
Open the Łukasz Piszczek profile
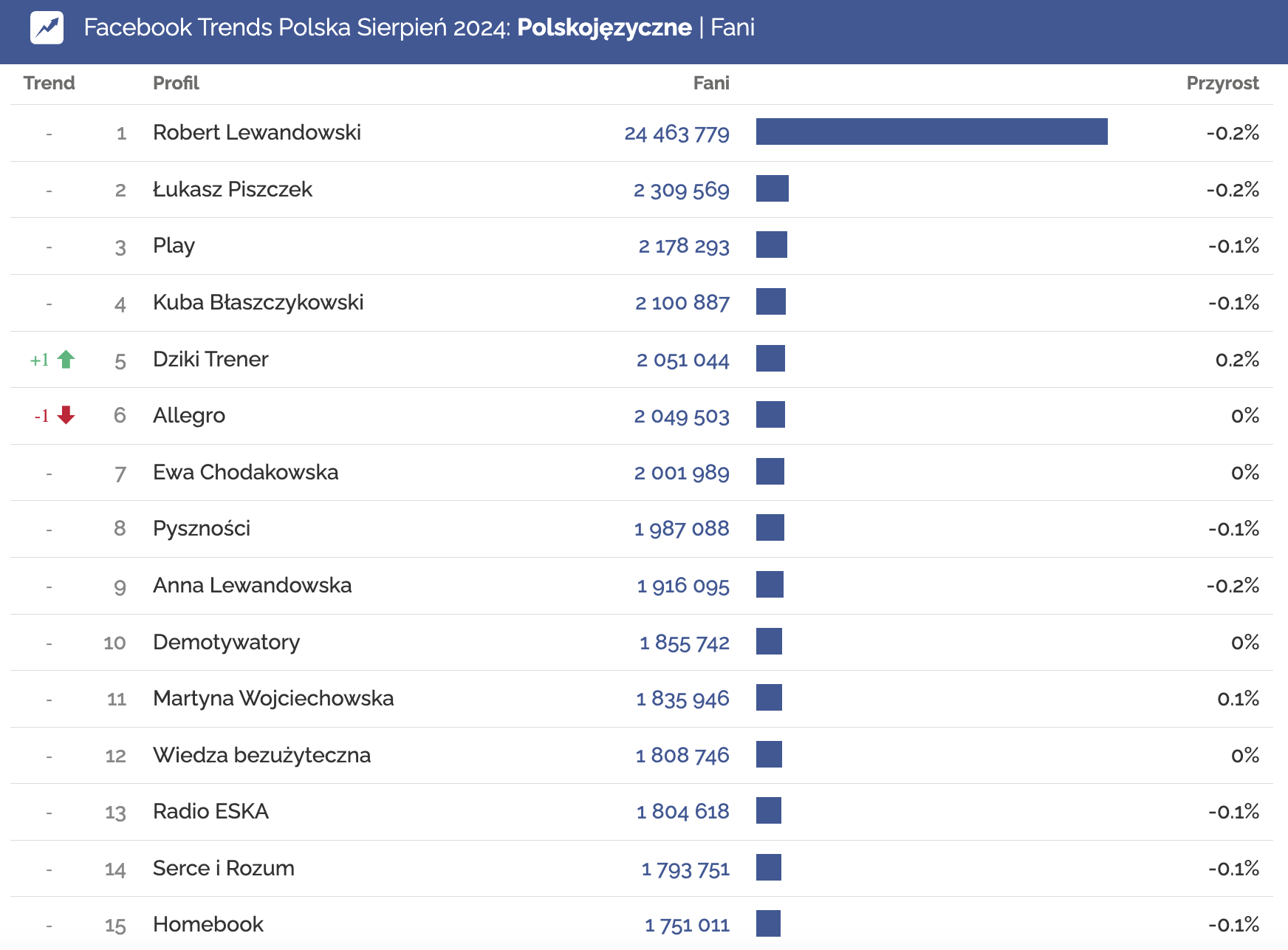(x=232, y=189)
